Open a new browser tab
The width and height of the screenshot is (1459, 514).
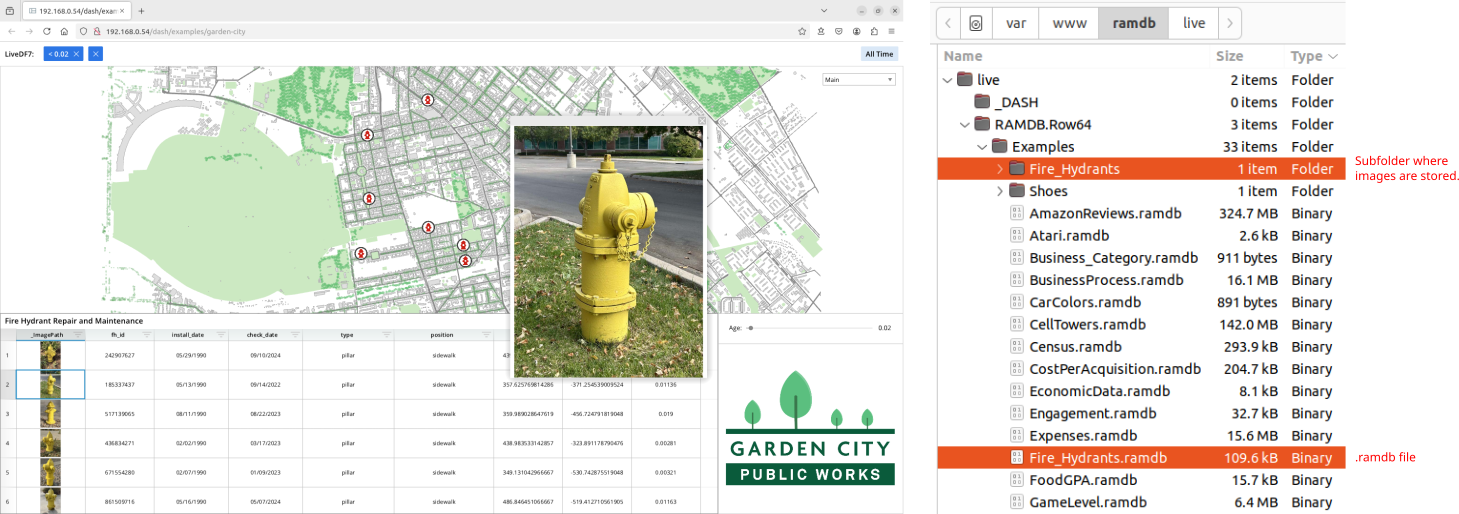point(141,10)
